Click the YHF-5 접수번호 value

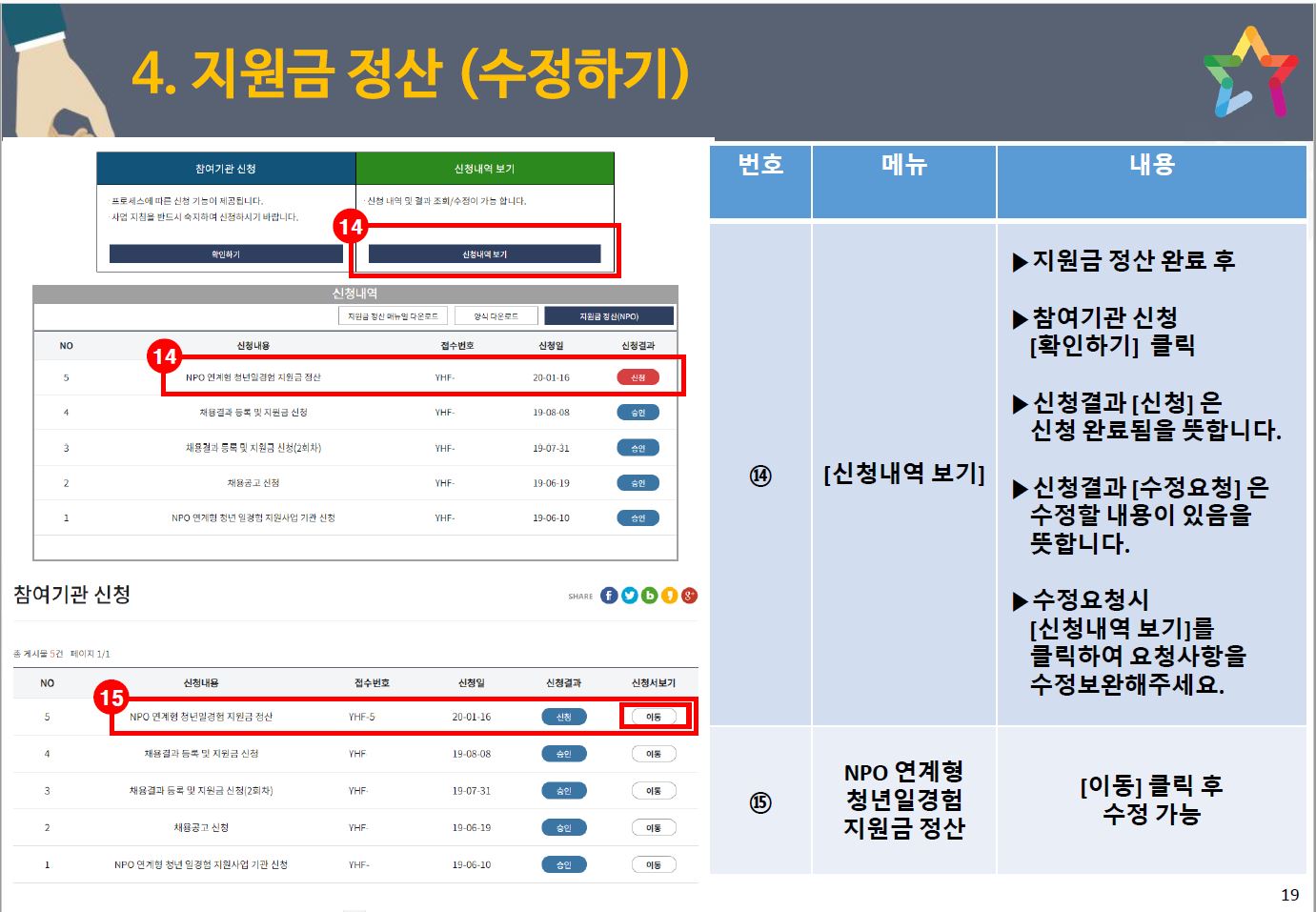pyautogui.click(x=362, y=717)
